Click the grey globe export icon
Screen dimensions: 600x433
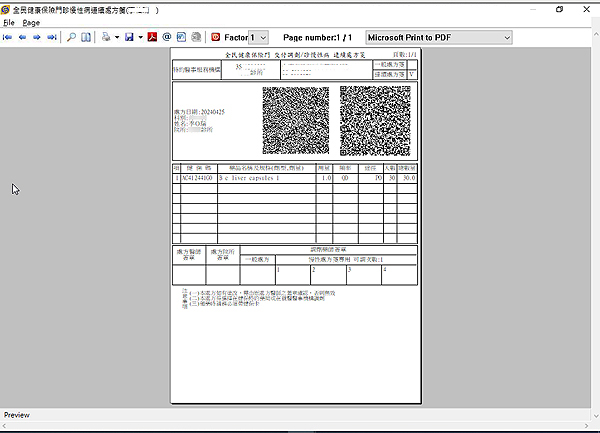click(x=197, y=37)
